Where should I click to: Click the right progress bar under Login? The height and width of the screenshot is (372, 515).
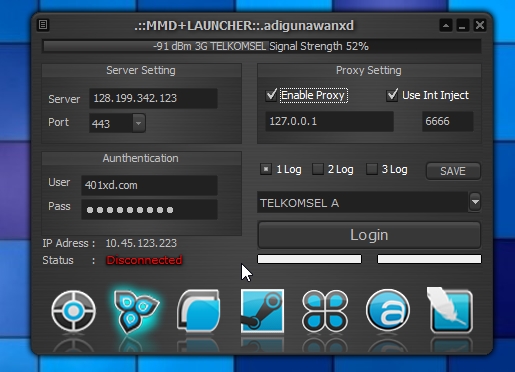click(x=429, y=259)
